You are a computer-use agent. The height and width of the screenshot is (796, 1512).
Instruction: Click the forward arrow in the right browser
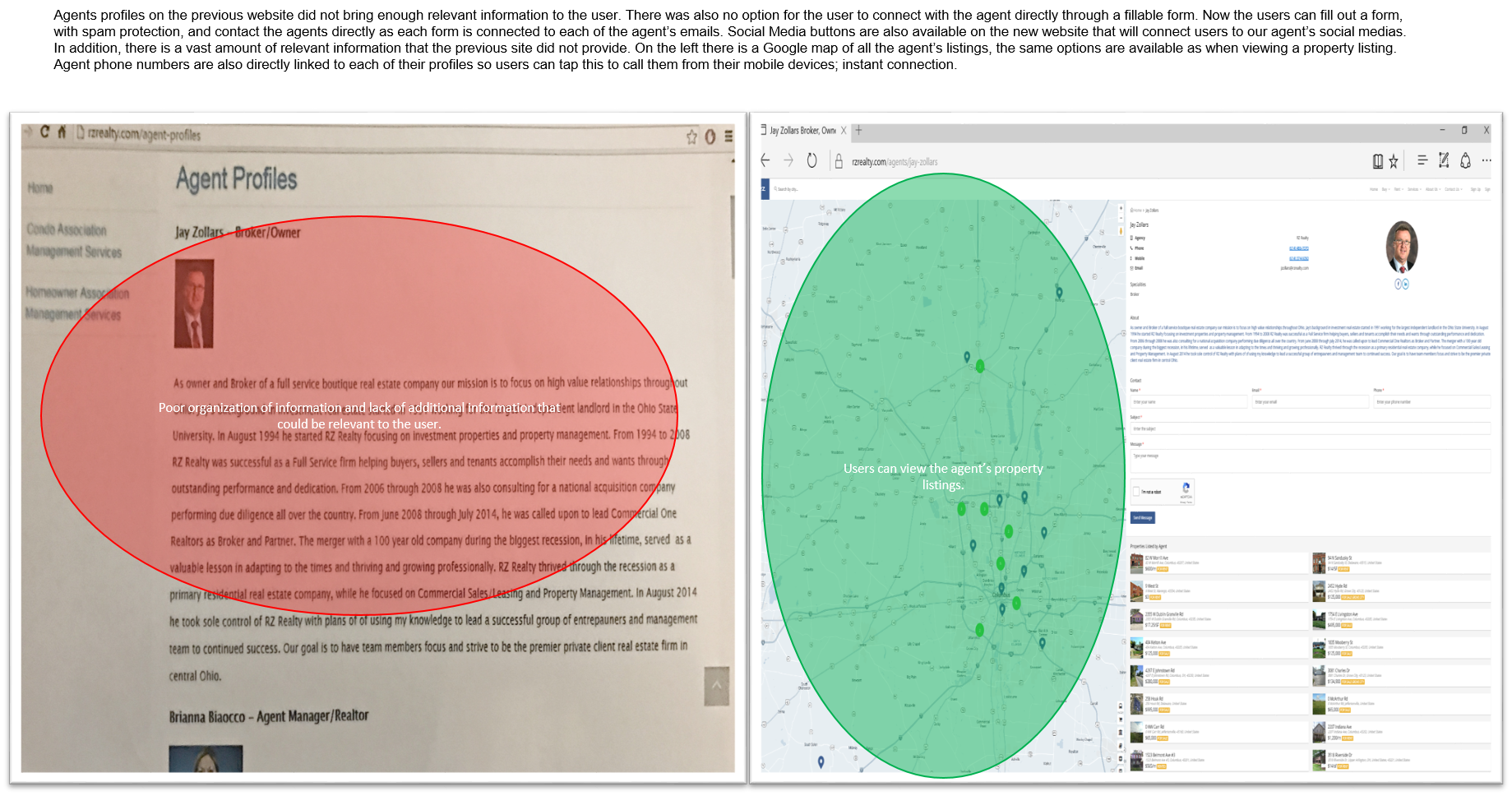788,160
